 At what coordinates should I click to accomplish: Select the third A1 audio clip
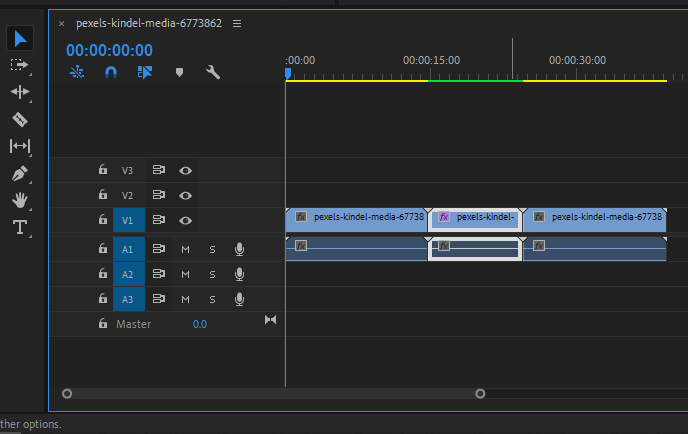[x=595, y=249]
